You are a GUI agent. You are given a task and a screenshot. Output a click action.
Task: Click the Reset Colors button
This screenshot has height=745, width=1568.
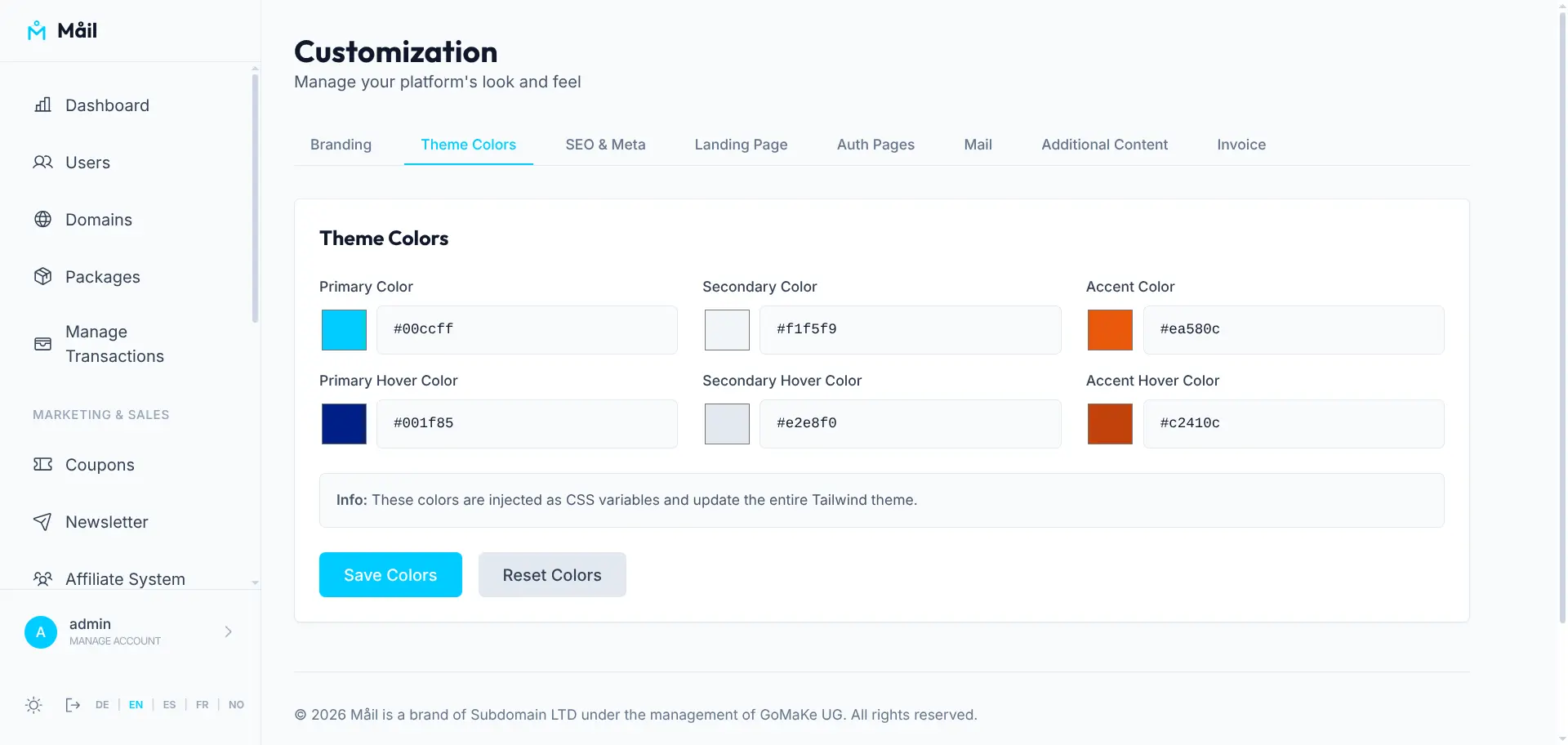pyautogui.click(x=552, y=574)
